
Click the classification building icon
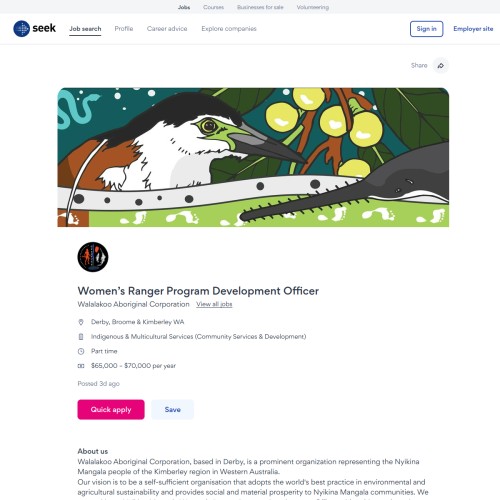(81, 337)
